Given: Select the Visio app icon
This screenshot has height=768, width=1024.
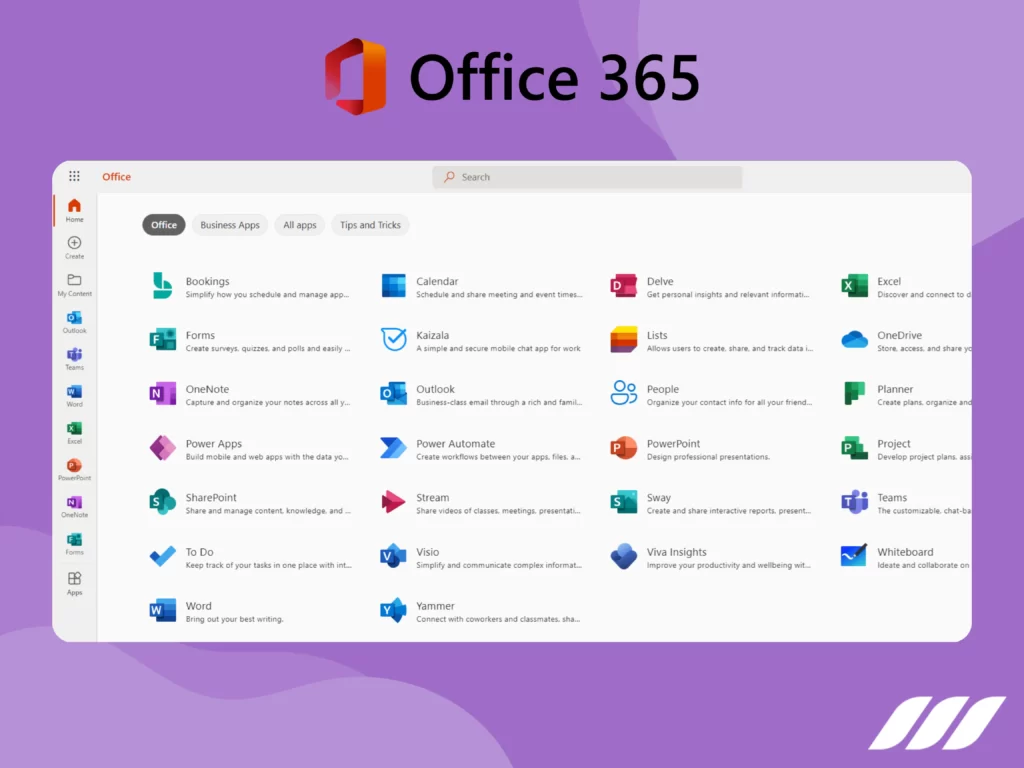Looking at the screenshot, I should click(392, 556).
